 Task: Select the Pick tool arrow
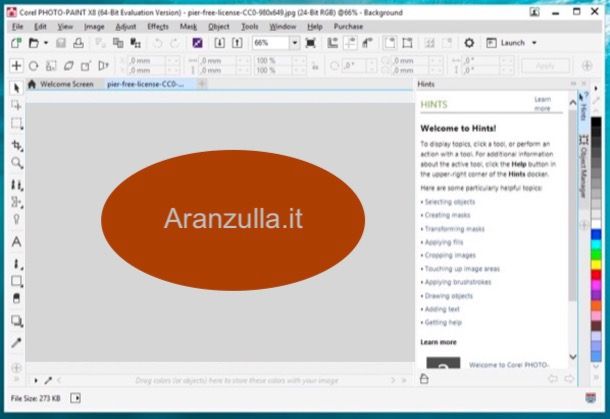tap(16, 88)
